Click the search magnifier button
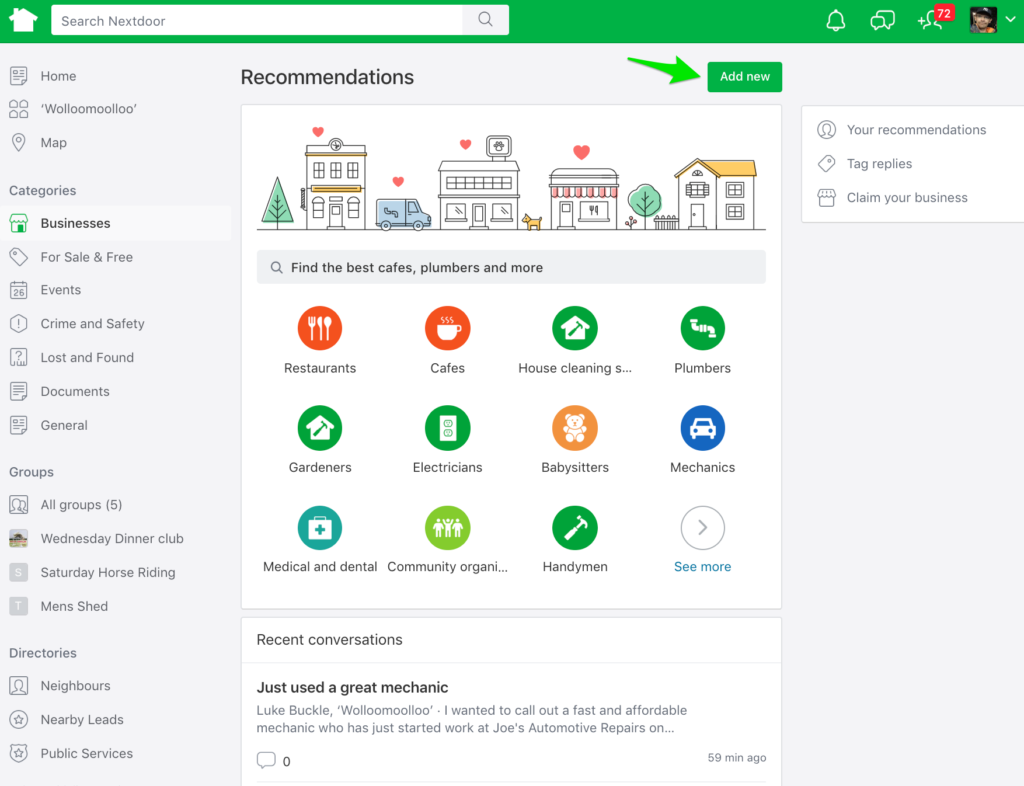This screenshot has height=786, width=1024. pyautogui.click(x=485, y=20)
